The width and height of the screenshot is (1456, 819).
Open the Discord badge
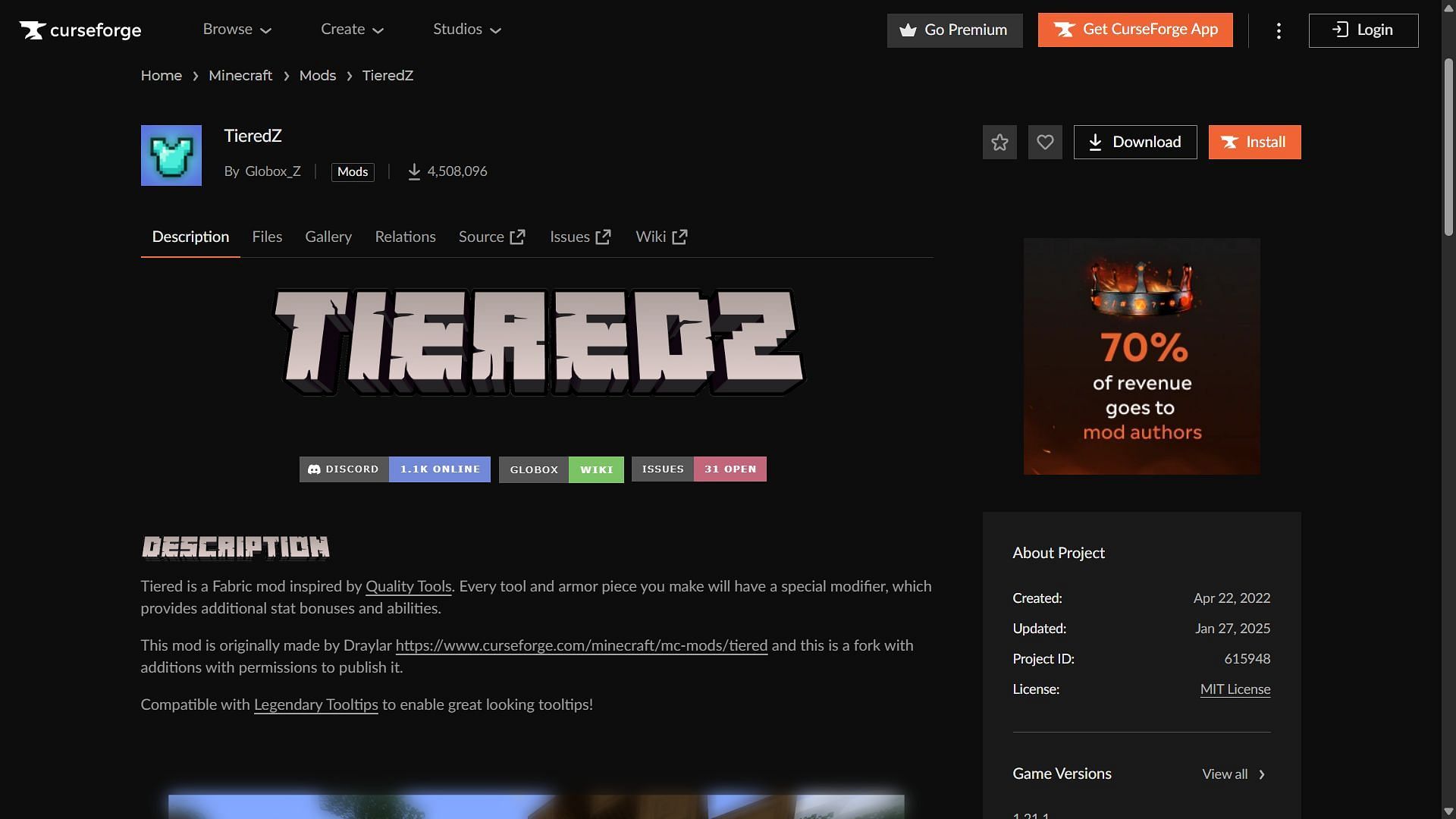click(394, 469)
